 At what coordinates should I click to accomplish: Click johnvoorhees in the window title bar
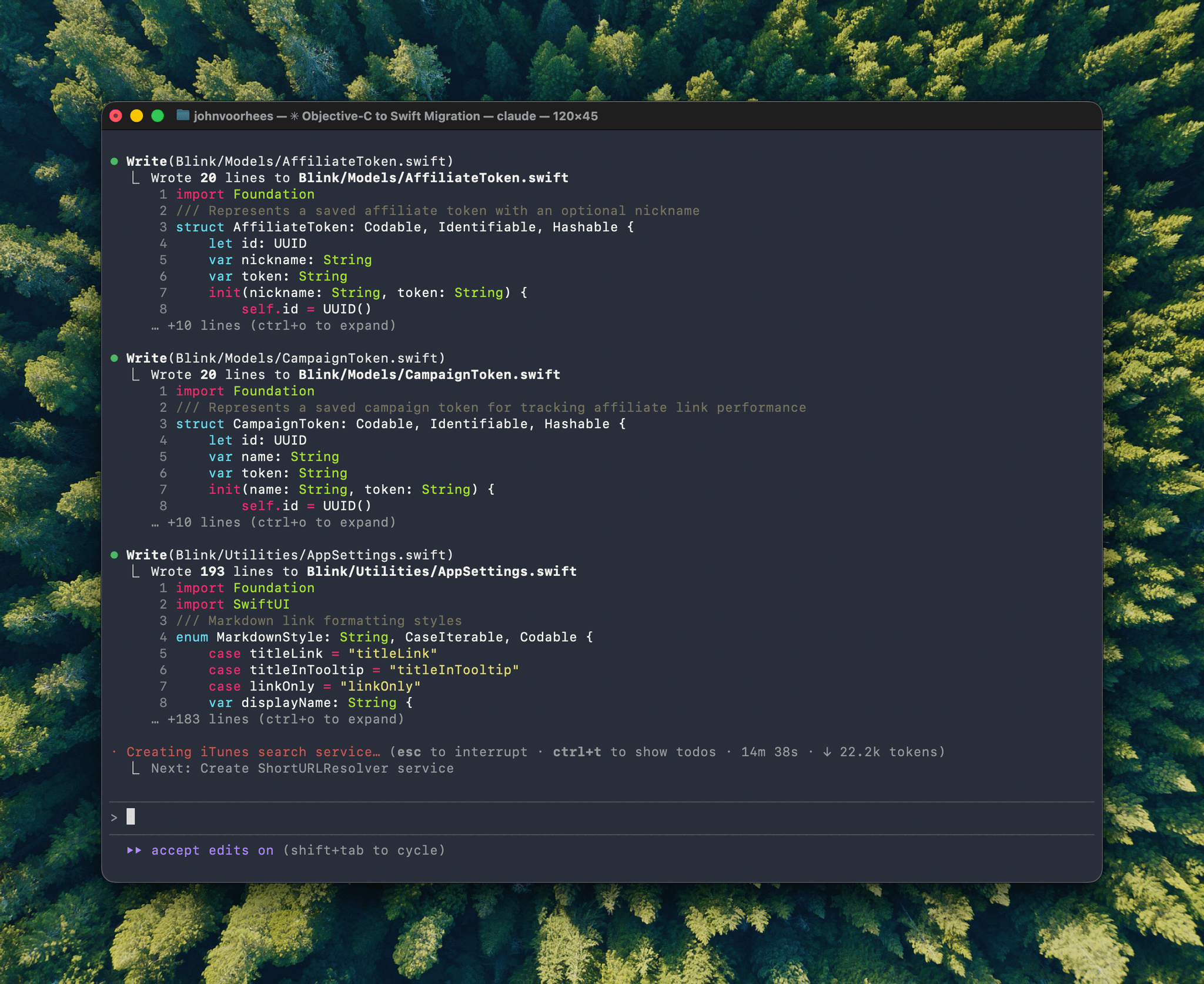(232, 116)
